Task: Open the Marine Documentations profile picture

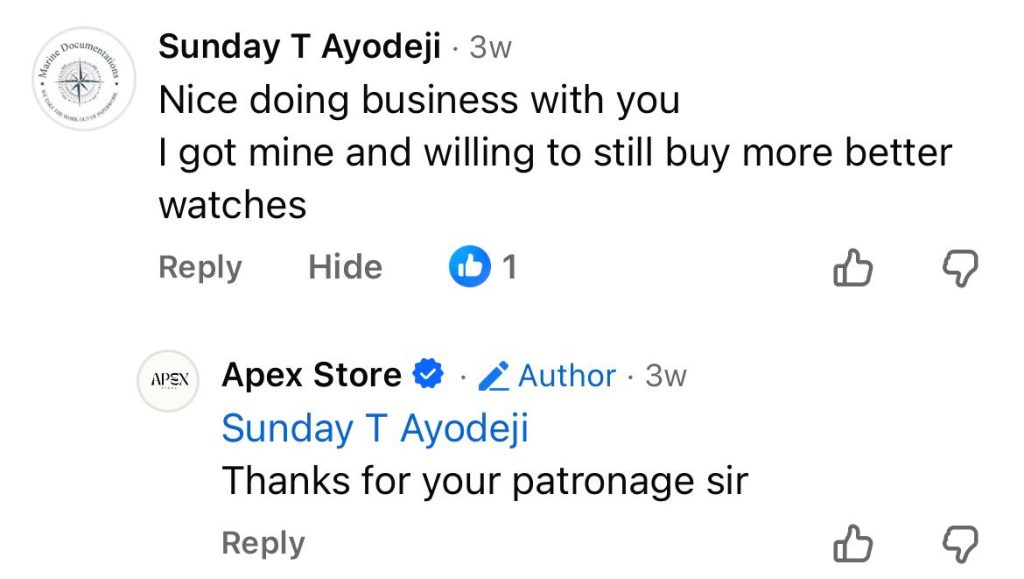Action: click(76, 79)
